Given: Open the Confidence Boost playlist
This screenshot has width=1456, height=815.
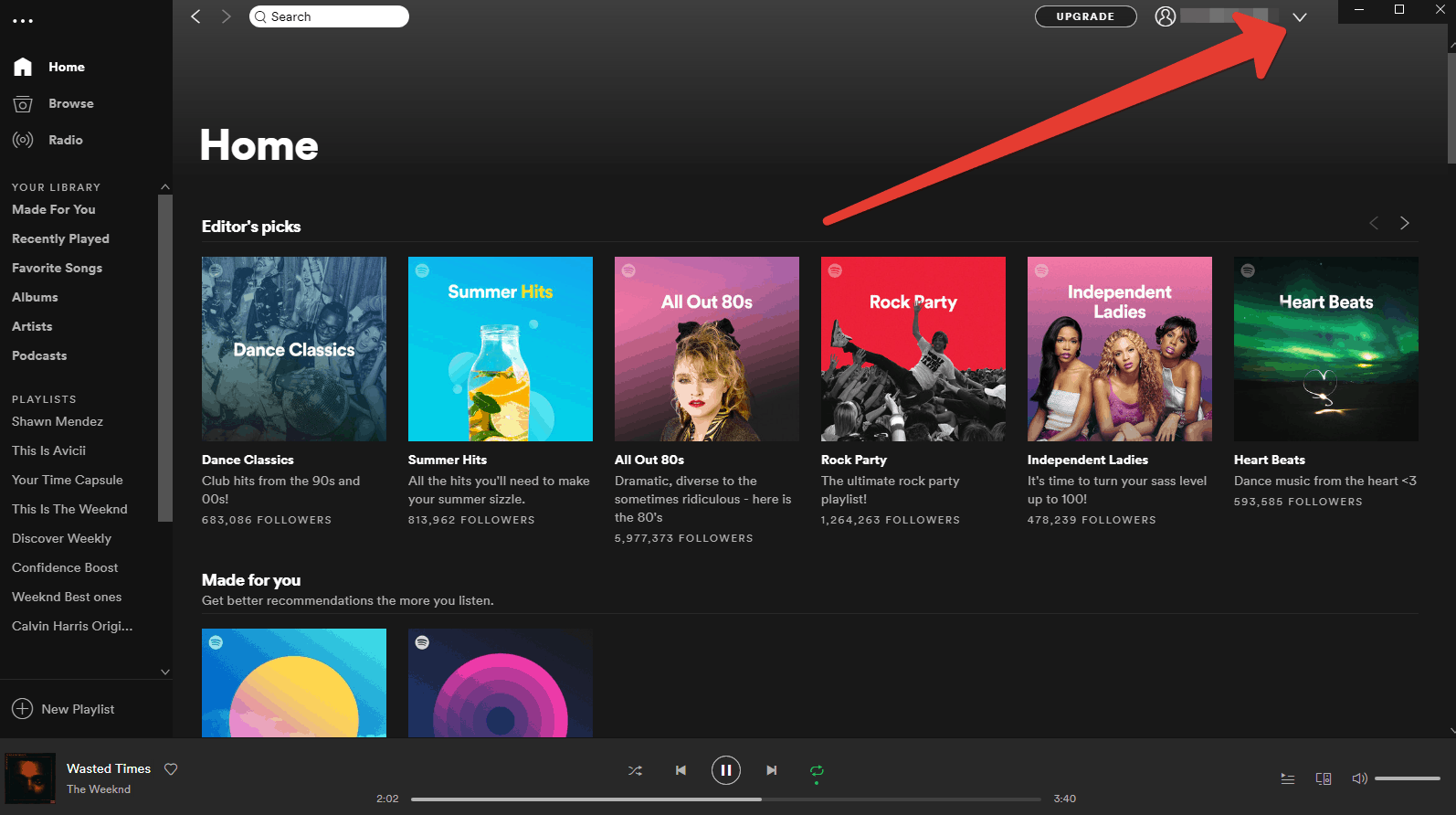Looking at the screenshot, I should pos(65,567).
